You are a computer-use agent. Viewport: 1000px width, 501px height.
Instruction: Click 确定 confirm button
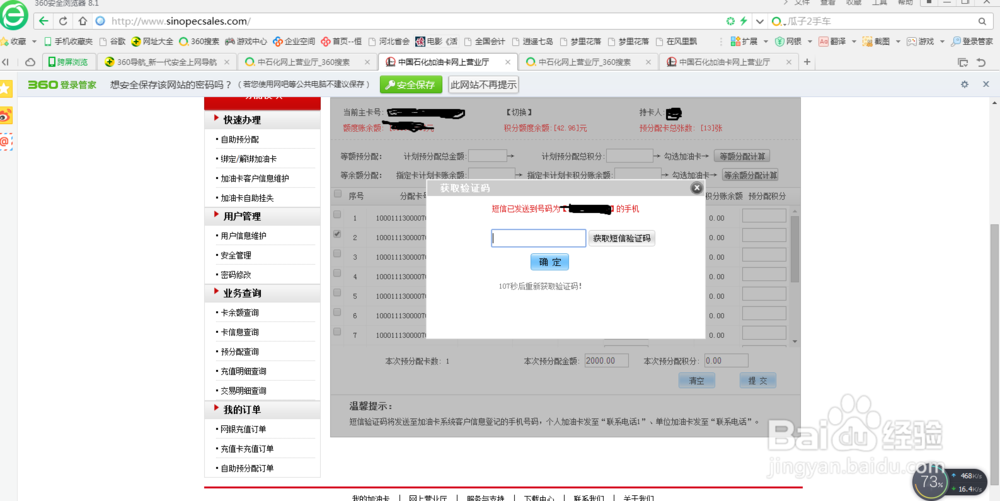[550, 262]
